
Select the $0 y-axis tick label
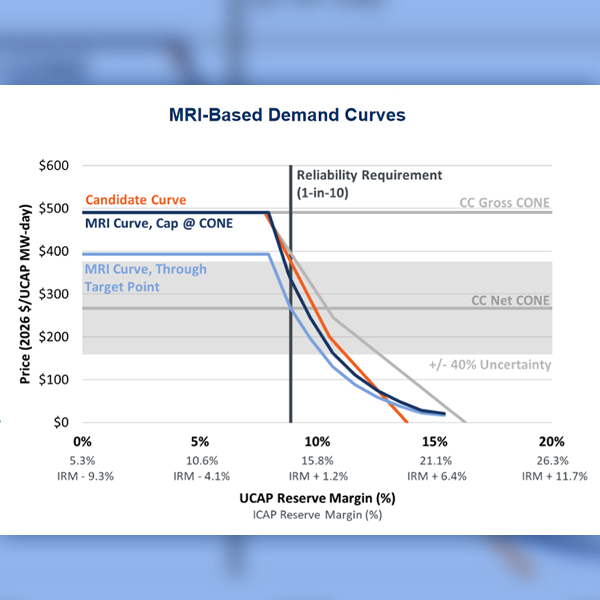tap(62, 423)
